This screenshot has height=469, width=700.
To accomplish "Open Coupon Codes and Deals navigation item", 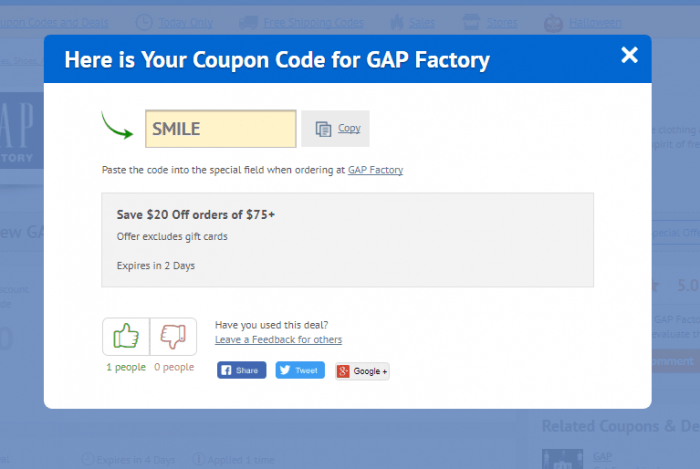I will pyautogui.click(x=55, y=21).
